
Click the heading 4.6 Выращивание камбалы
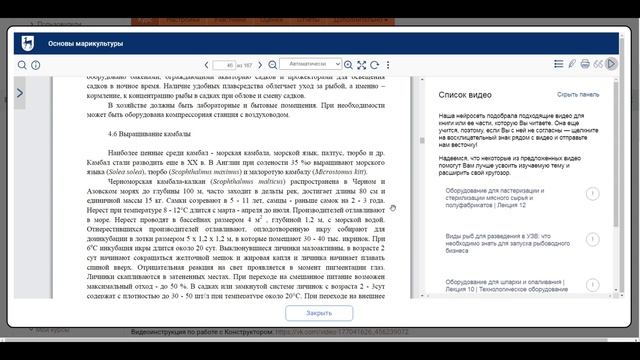tap(149, 133)
